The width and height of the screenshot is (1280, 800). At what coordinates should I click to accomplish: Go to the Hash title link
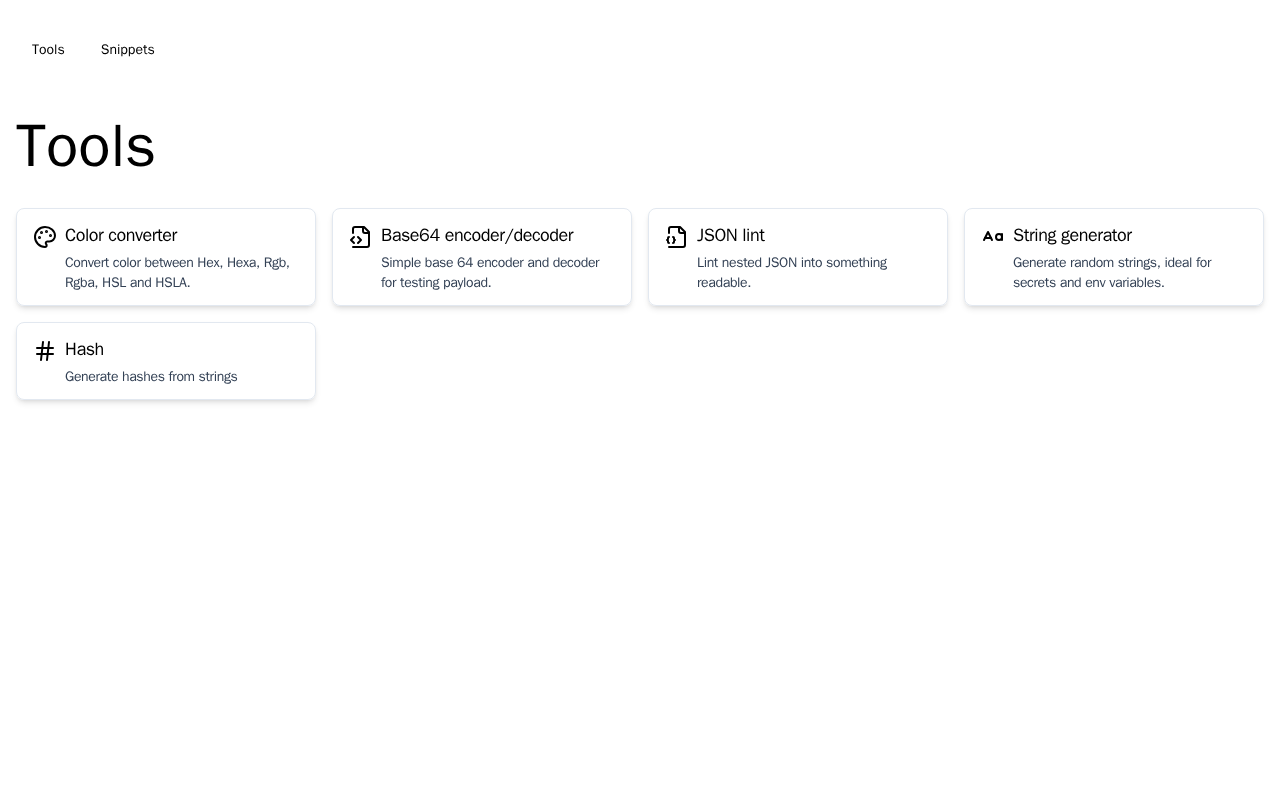click(x=84, y=350)
